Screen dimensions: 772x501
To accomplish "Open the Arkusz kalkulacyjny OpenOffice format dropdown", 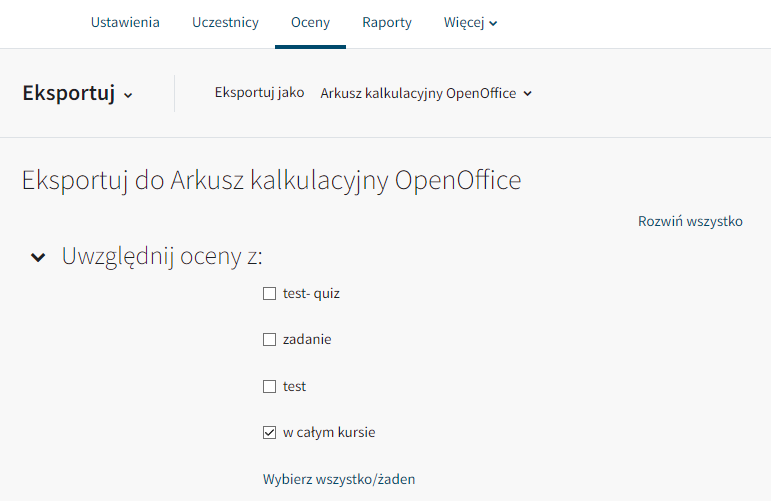I will (x=426, y=93).
